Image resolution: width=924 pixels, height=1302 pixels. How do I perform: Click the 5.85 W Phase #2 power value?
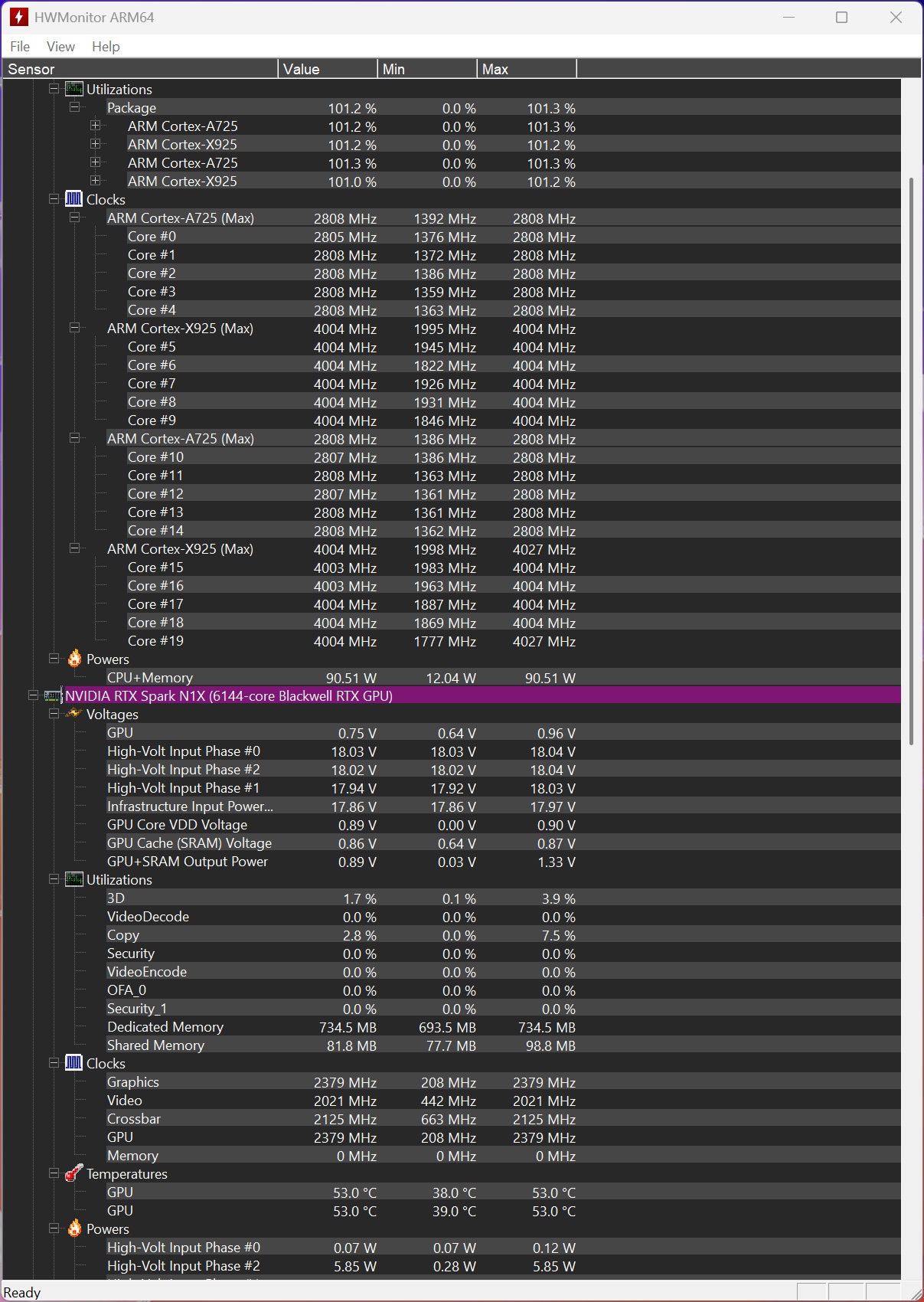click(x=355, y=1267)
